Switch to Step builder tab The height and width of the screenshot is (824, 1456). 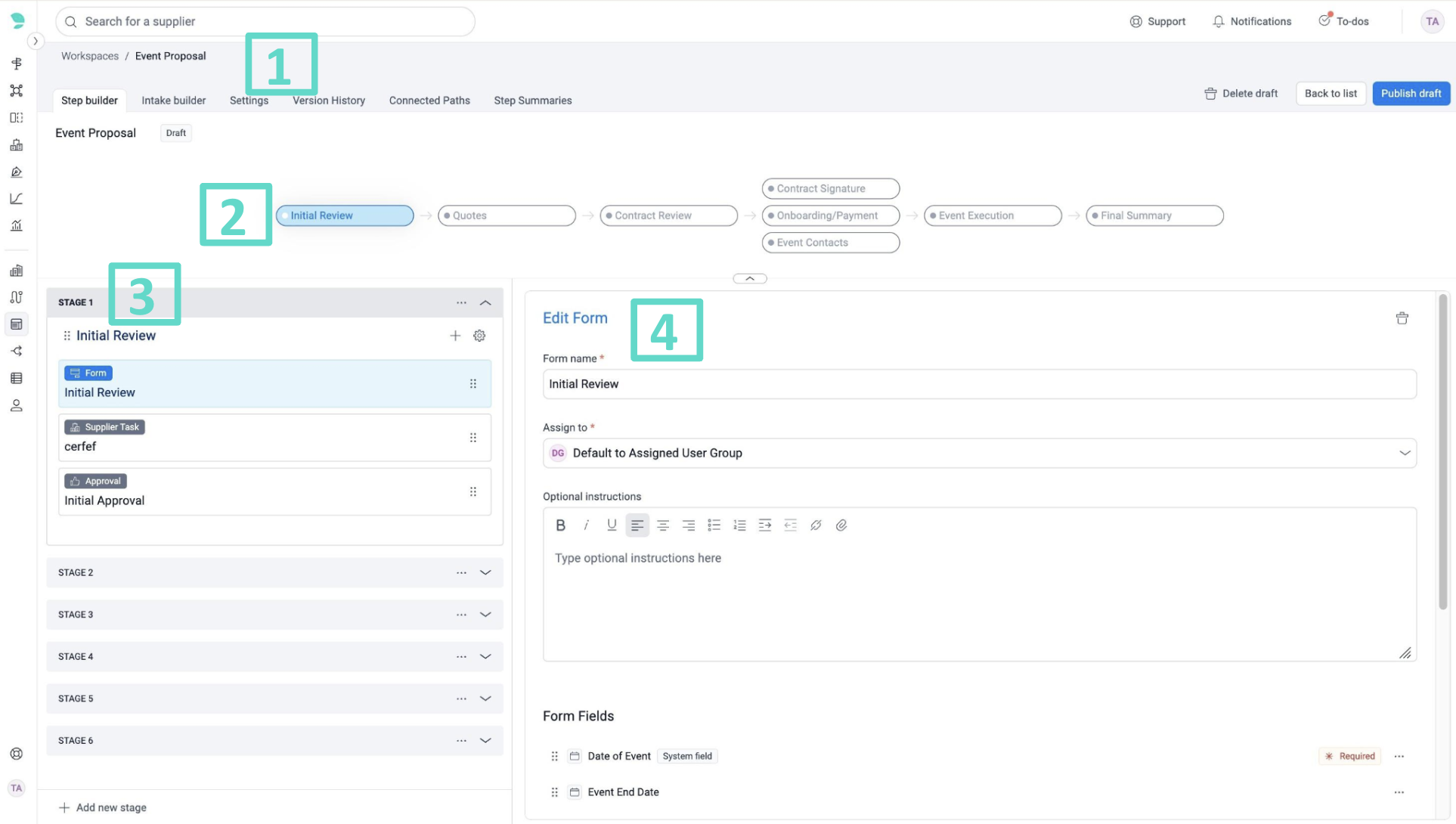89,101
